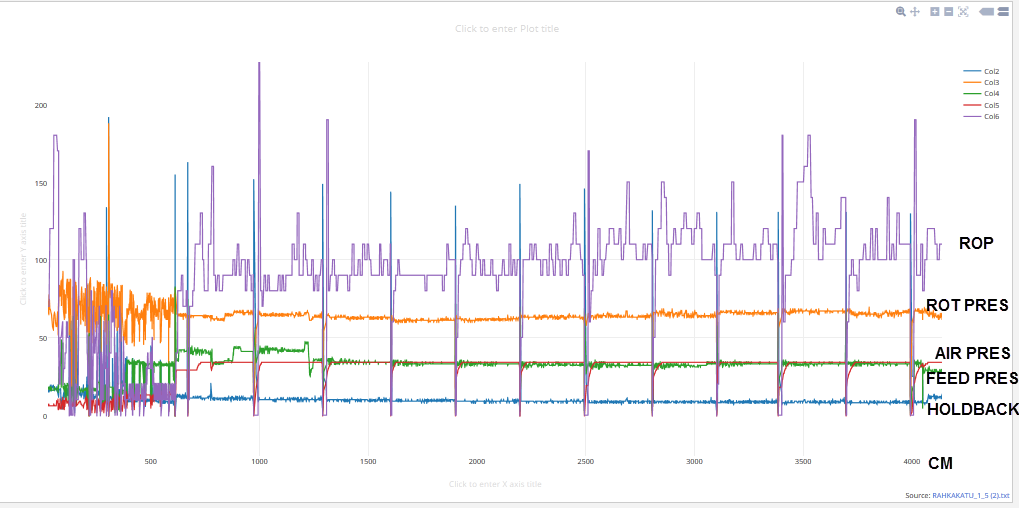Toggle Col2 trace in legend

990,72
